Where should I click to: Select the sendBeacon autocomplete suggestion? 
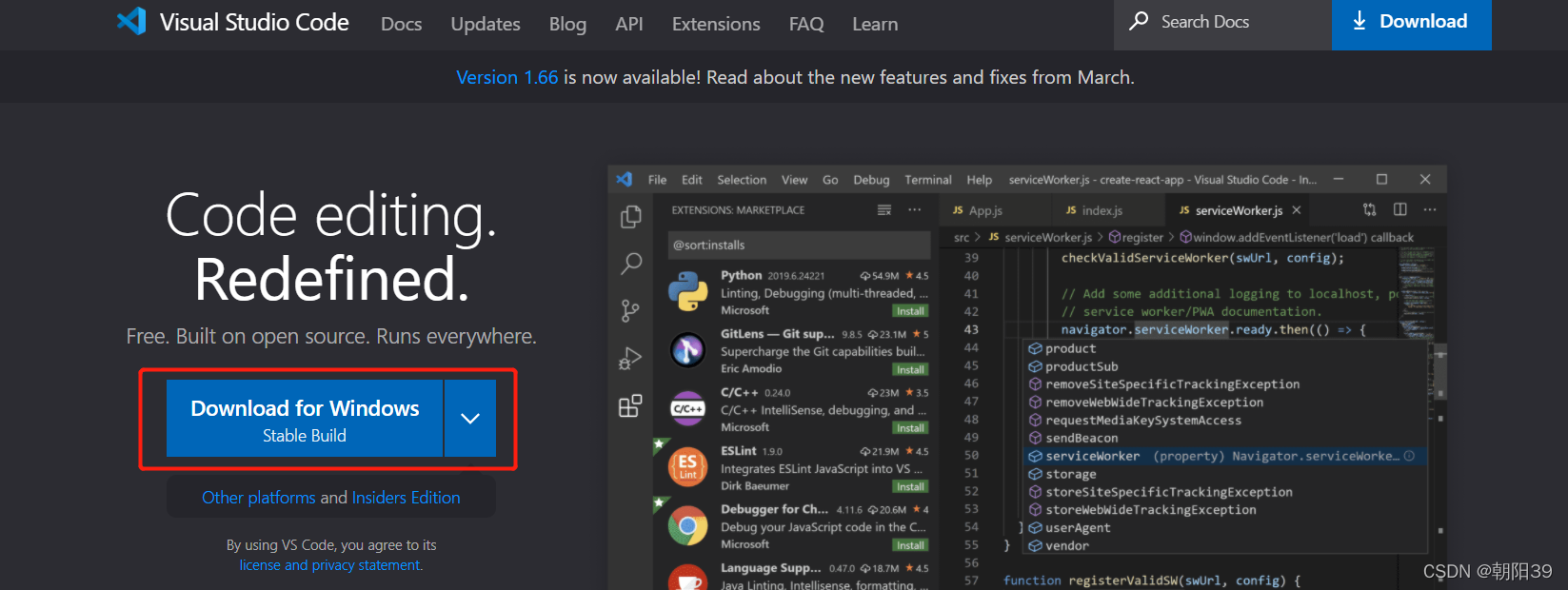tap(1226, 438)
